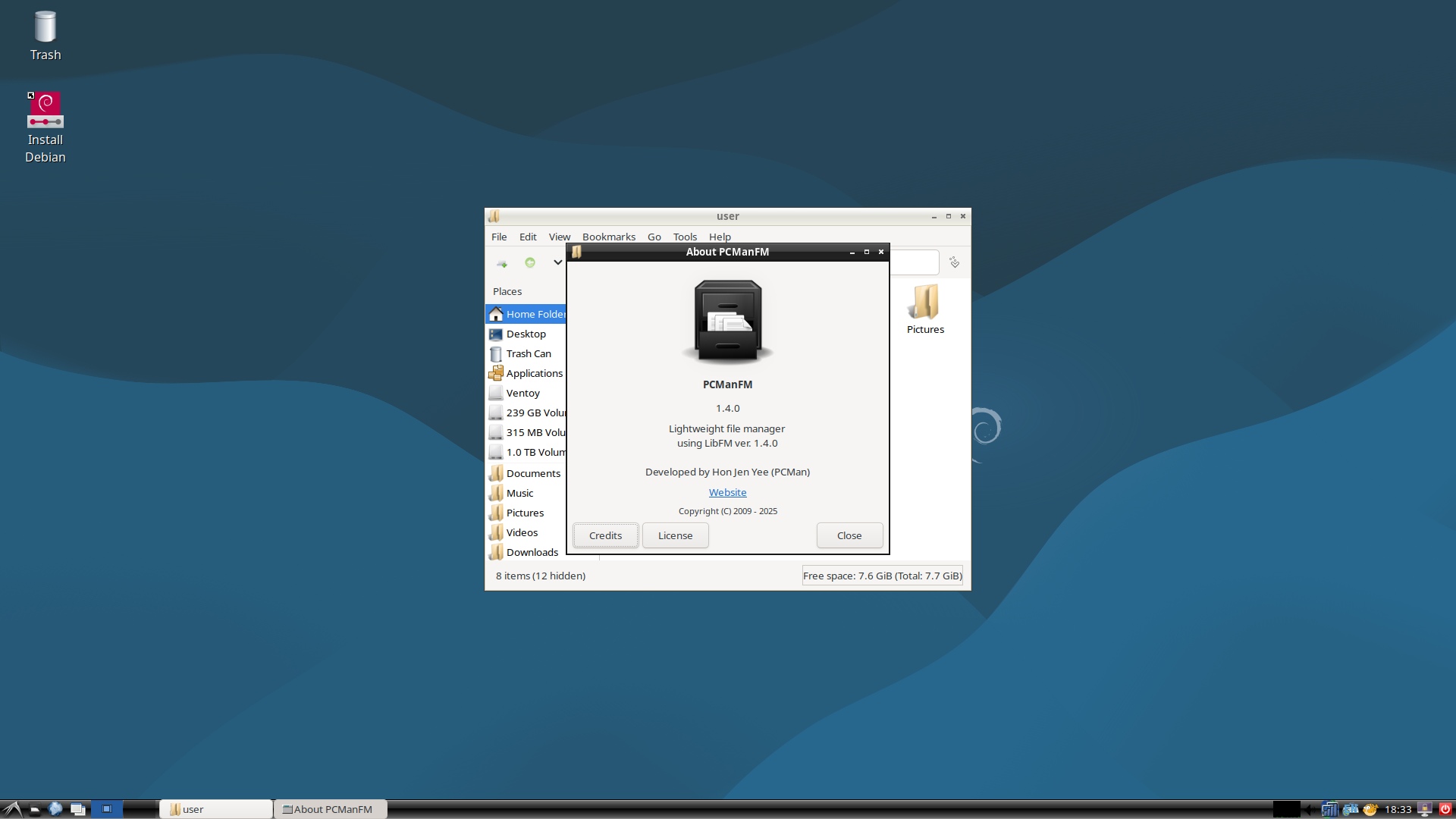The width and height of the screenshot is (1456, 819).
Task: Click the red power logout icon
Action: coord(1445,809)
